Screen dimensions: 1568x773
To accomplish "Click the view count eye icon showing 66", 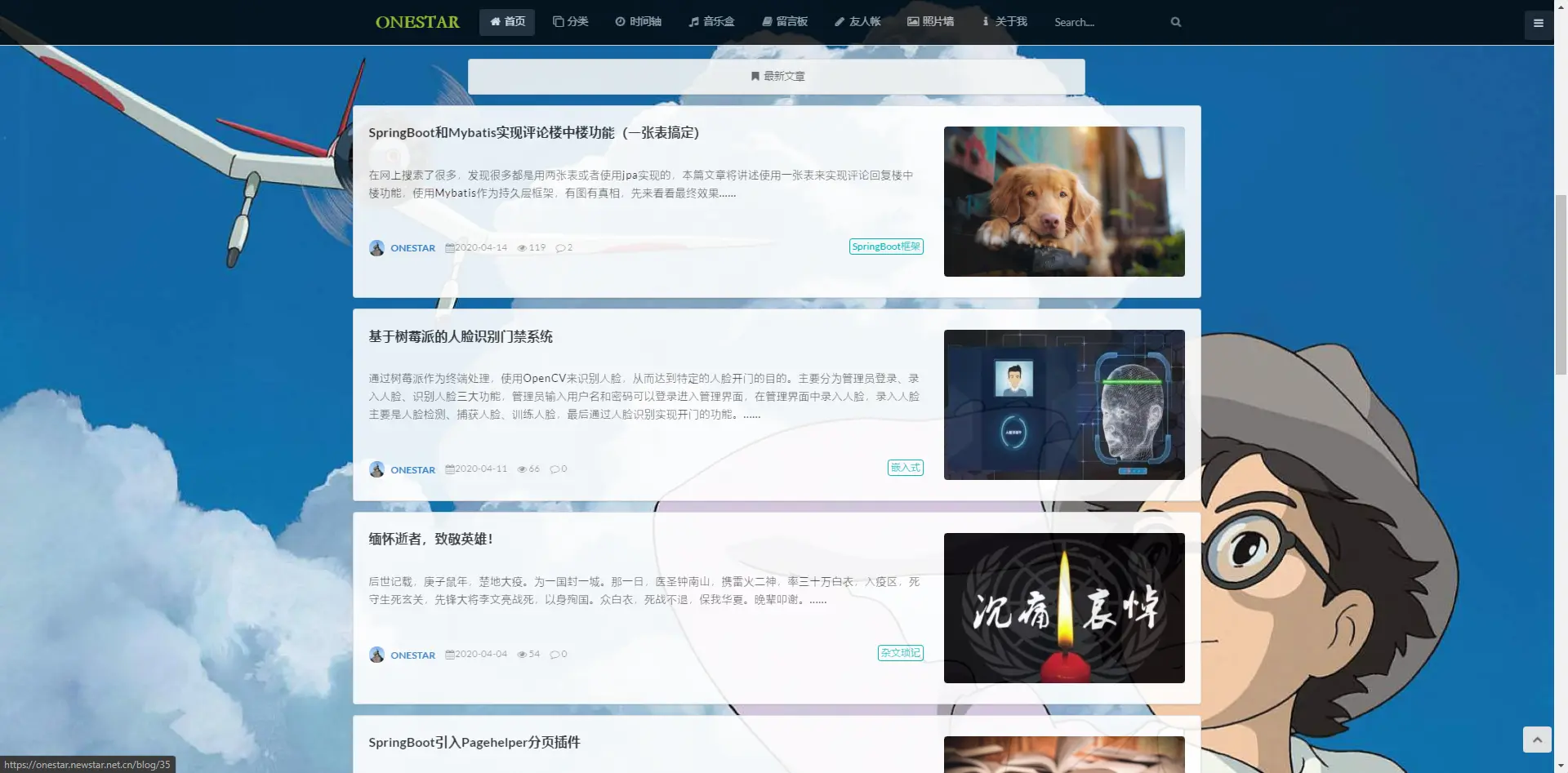I will click(x=522, y=469).
